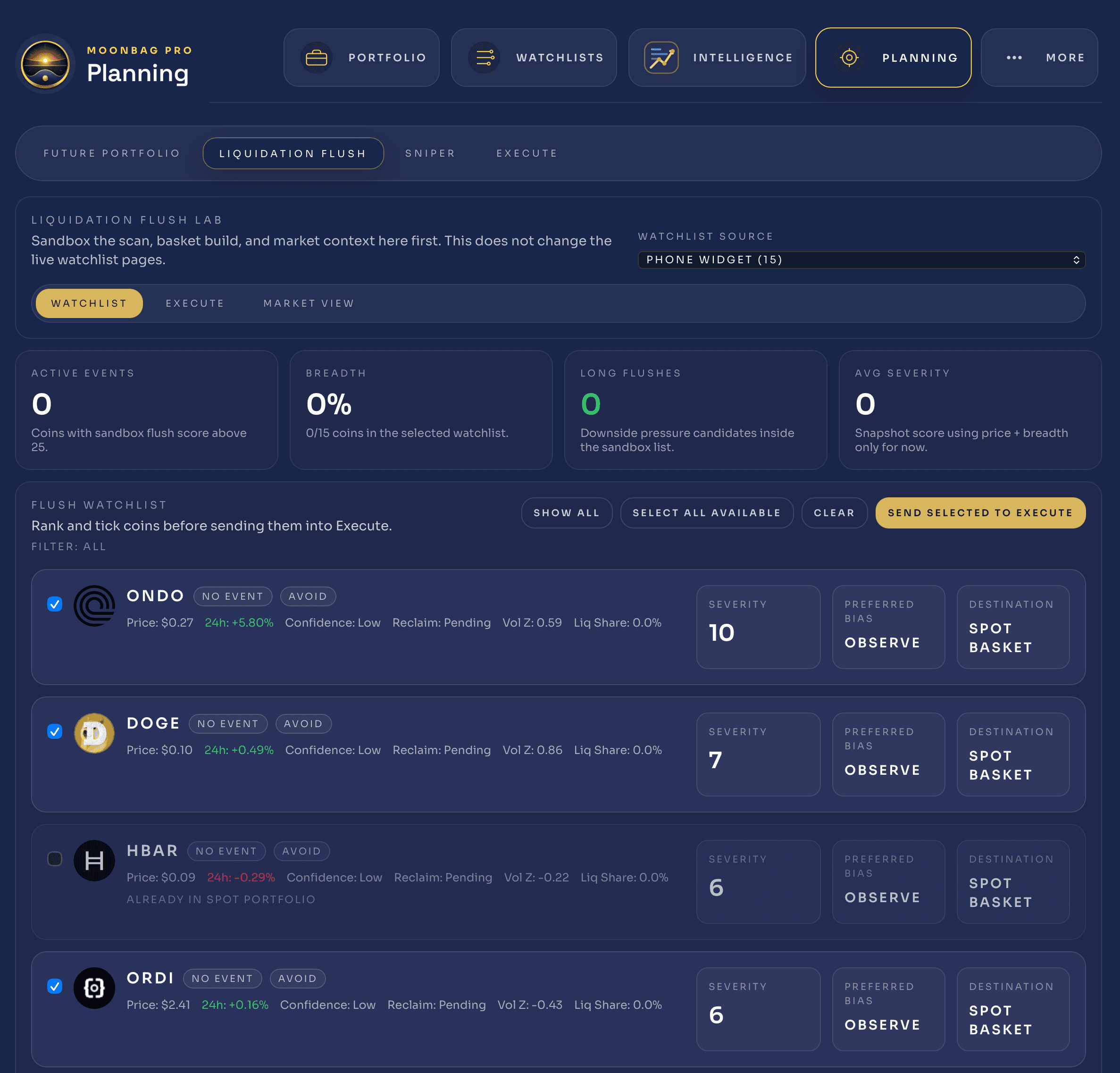
Task: Click the Moonbag Pro logo icon
Action: pyautogui.click(x=45, y=63)
